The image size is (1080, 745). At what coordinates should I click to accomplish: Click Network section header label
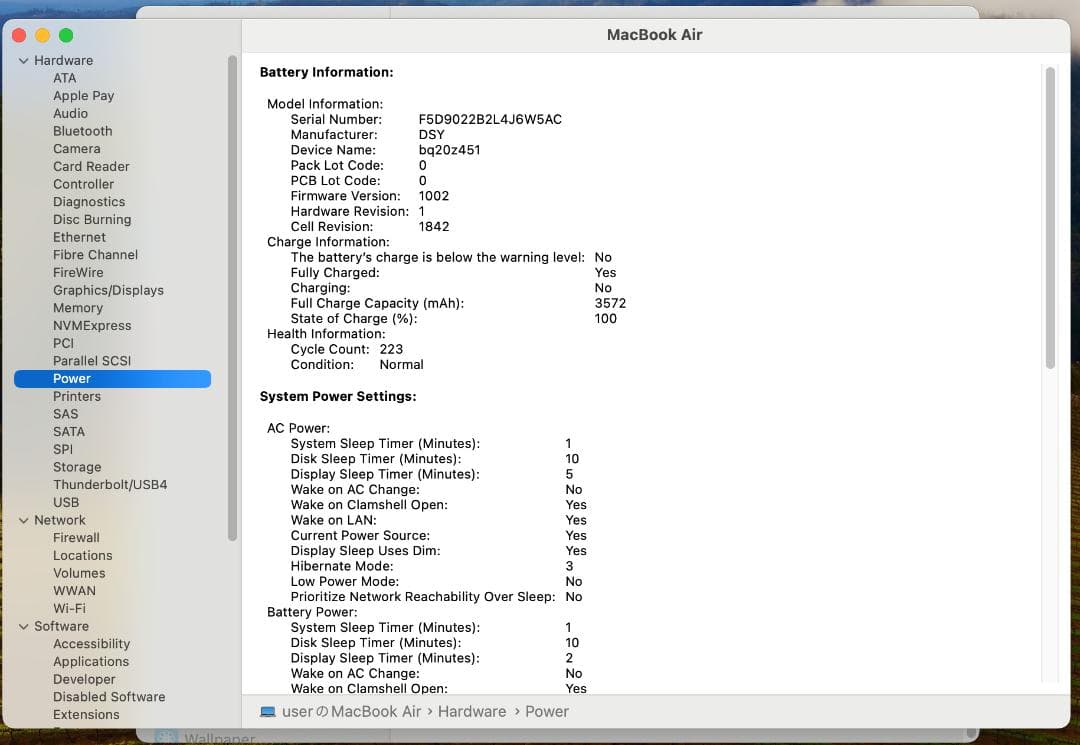click(60, 521)
